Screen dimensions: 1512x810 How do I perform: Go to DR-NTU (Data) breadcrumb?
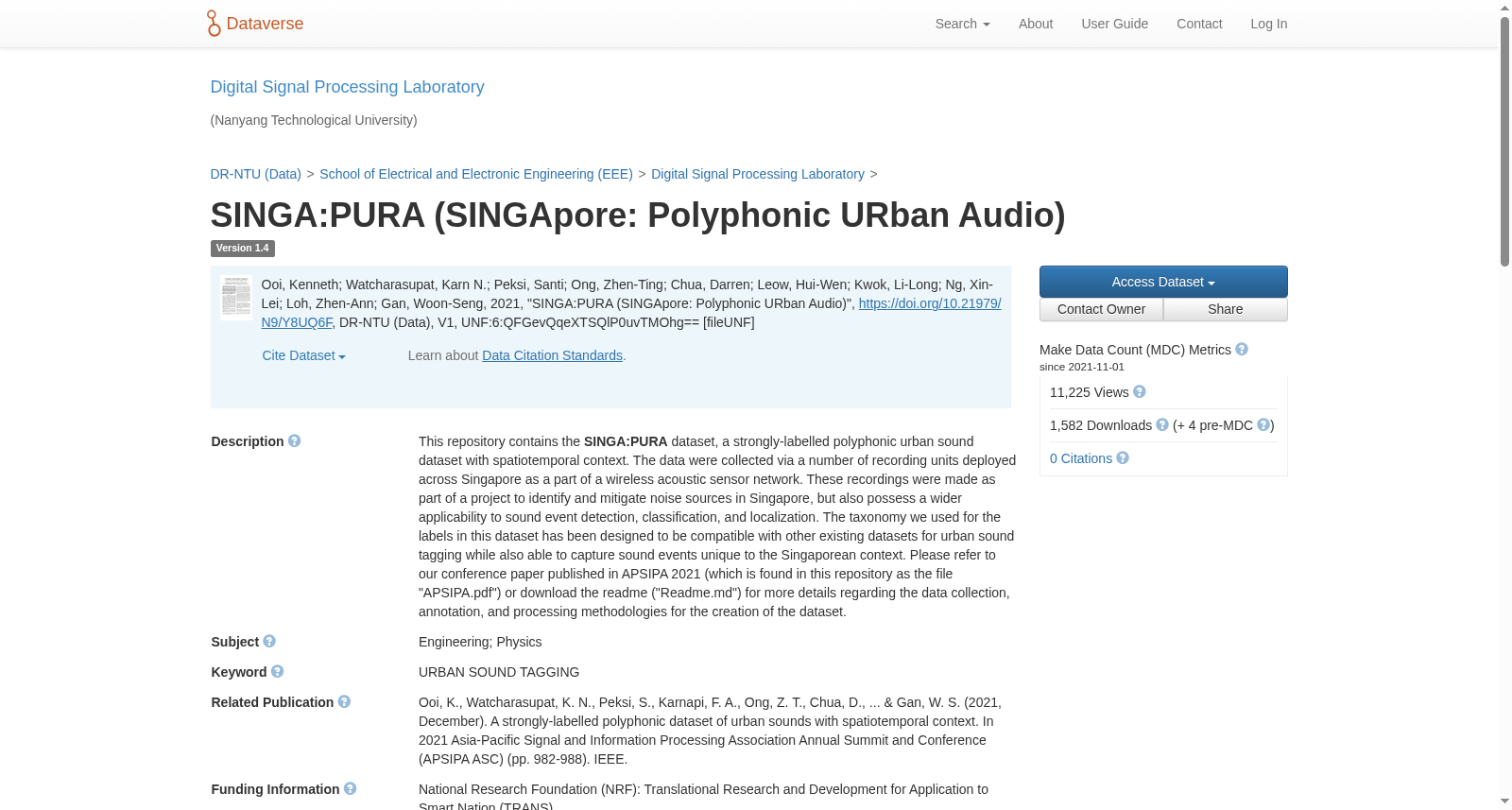pyautogui.click(x=256, y=174)
